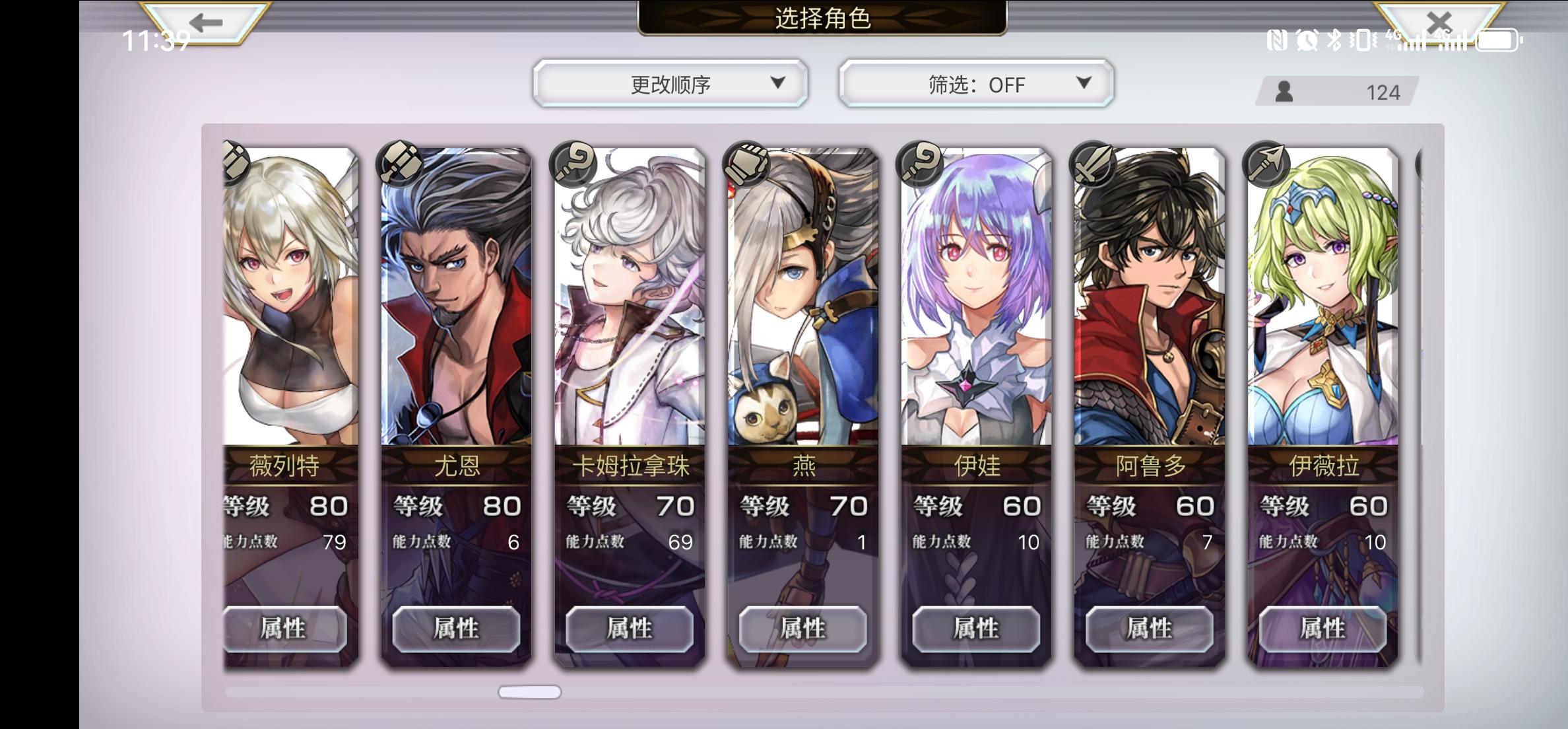This screenshot has height=729, width=1568.
Task: Open the 筛选: OFF filter dropdown
Action: 976,84
